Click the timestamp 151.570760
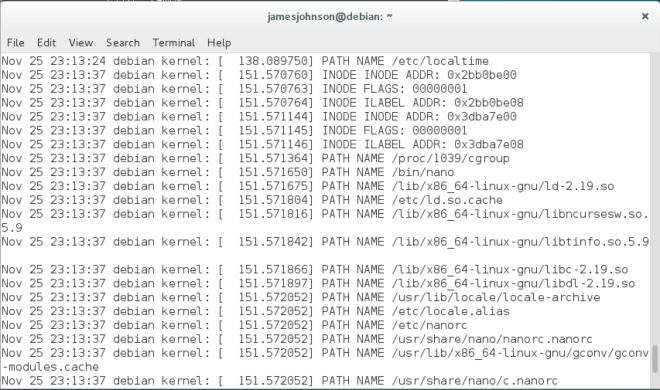The height and width of the screenshot is (390, 660). (273, 75)
